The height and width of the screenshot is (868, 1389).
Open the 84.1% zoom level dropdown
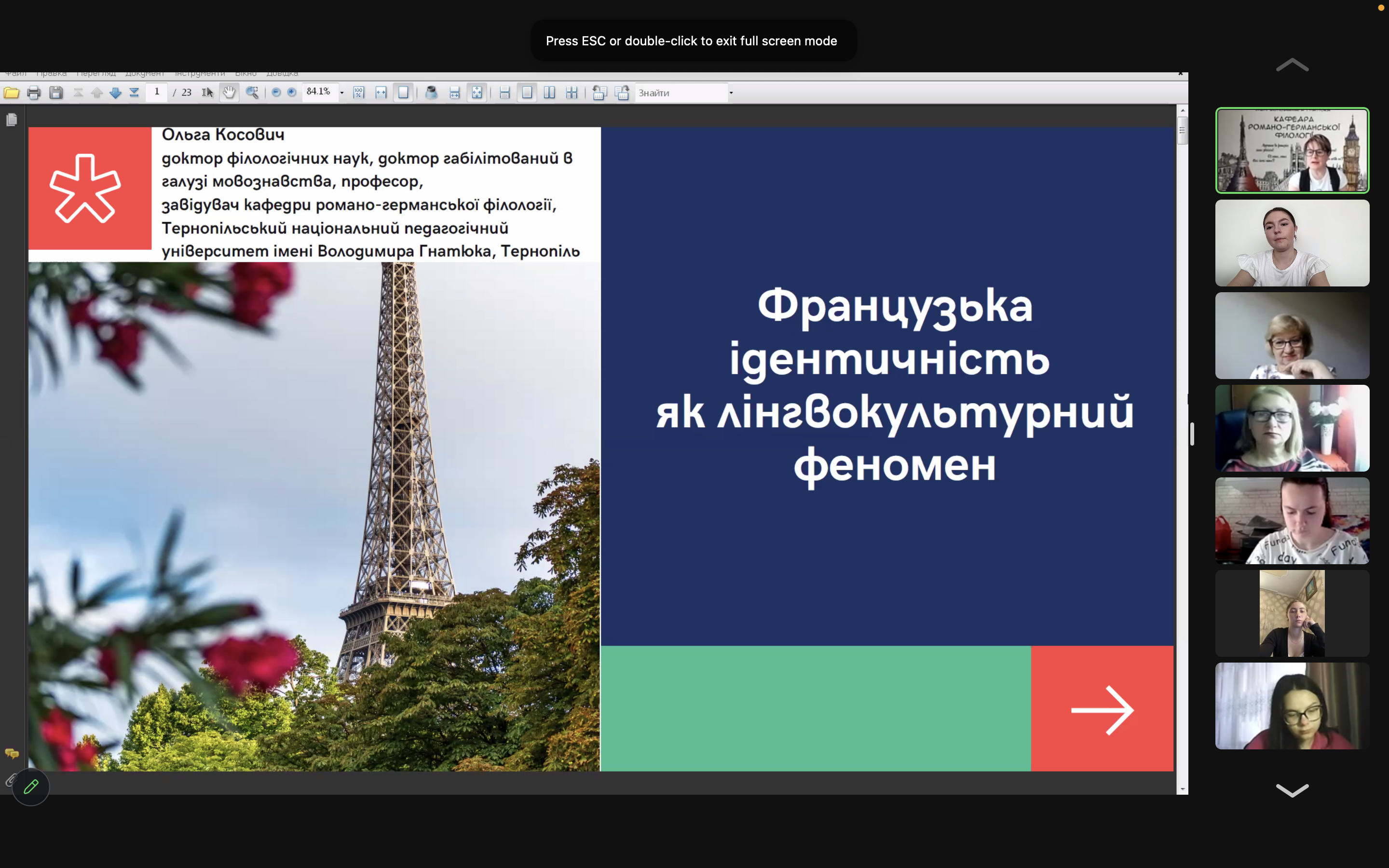pos(342,93)
